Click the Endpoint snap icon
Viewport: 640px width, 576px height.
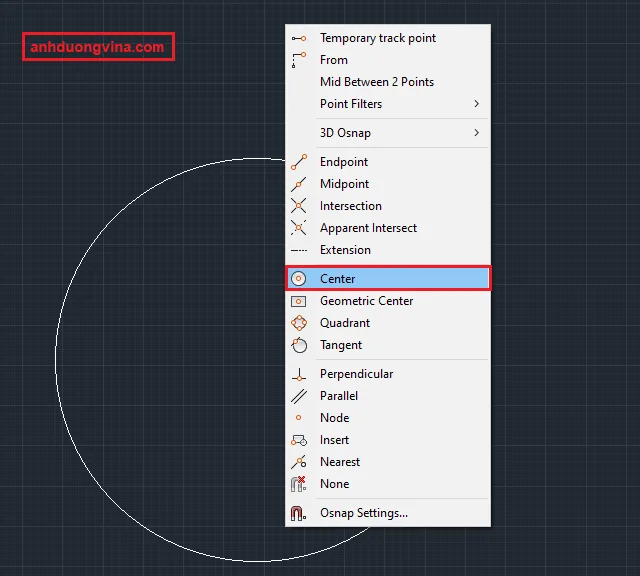coord(299,162)
